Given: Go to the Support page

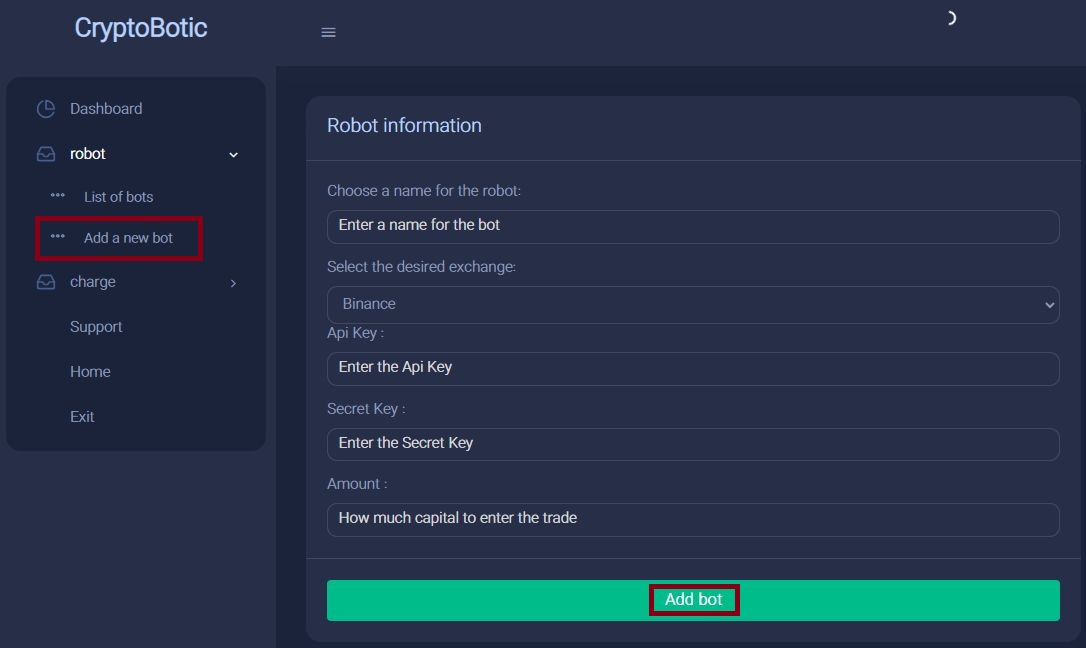Looking at the screenshot, I should point(96,327).
